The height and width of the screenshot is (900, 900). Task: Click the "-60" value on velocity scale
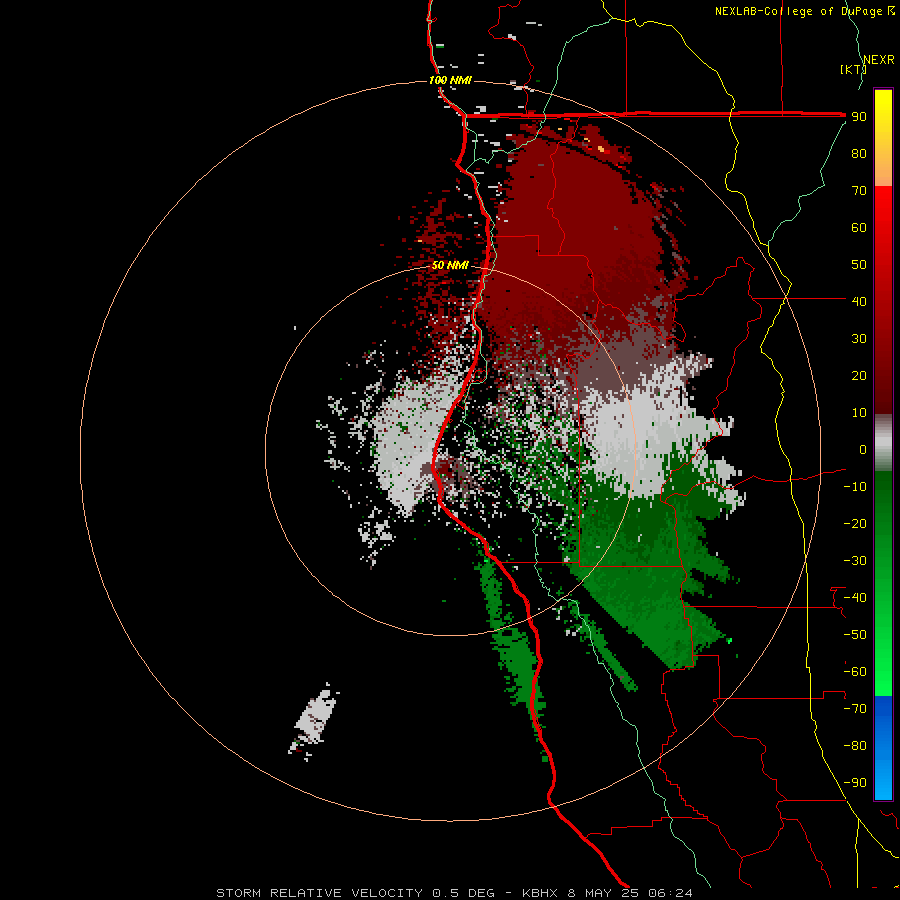pos(855,672)
